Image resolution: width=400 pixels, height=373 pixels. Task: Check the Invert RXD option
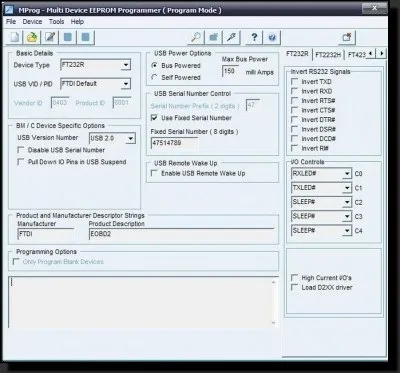click(x=295, y=91)
